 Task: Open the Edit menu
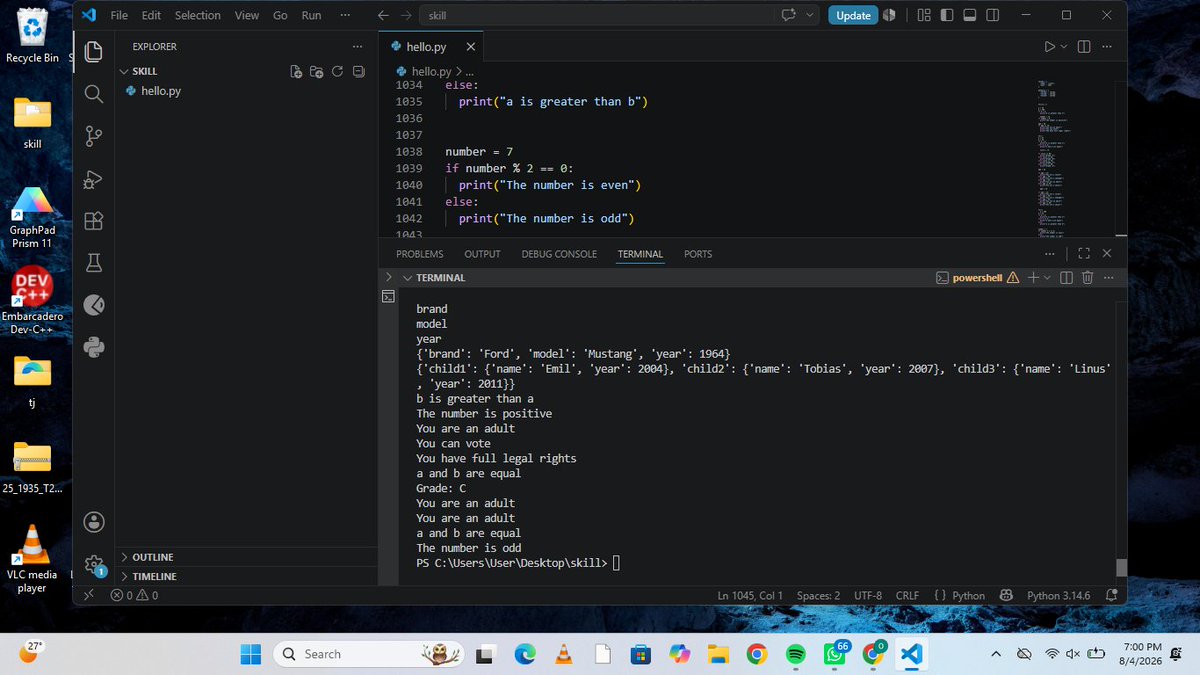coord(151,15)
